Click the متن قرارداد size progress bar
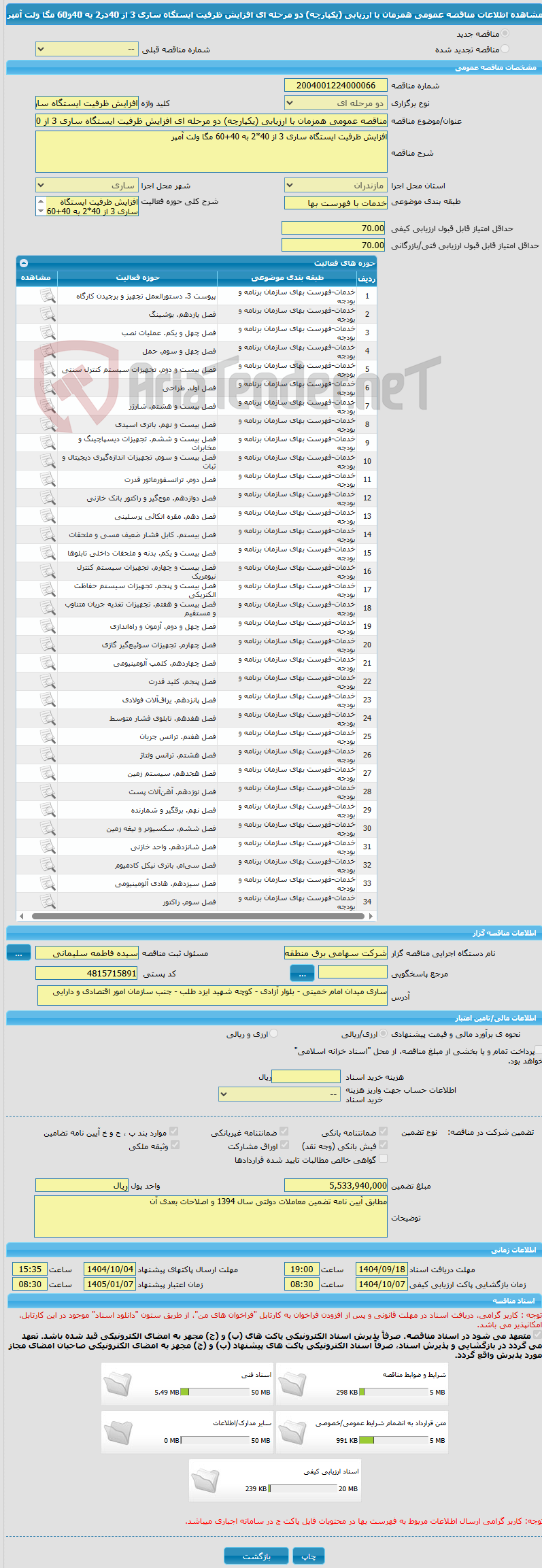Screen dimensions: 542x1568 coord(393,1440)
